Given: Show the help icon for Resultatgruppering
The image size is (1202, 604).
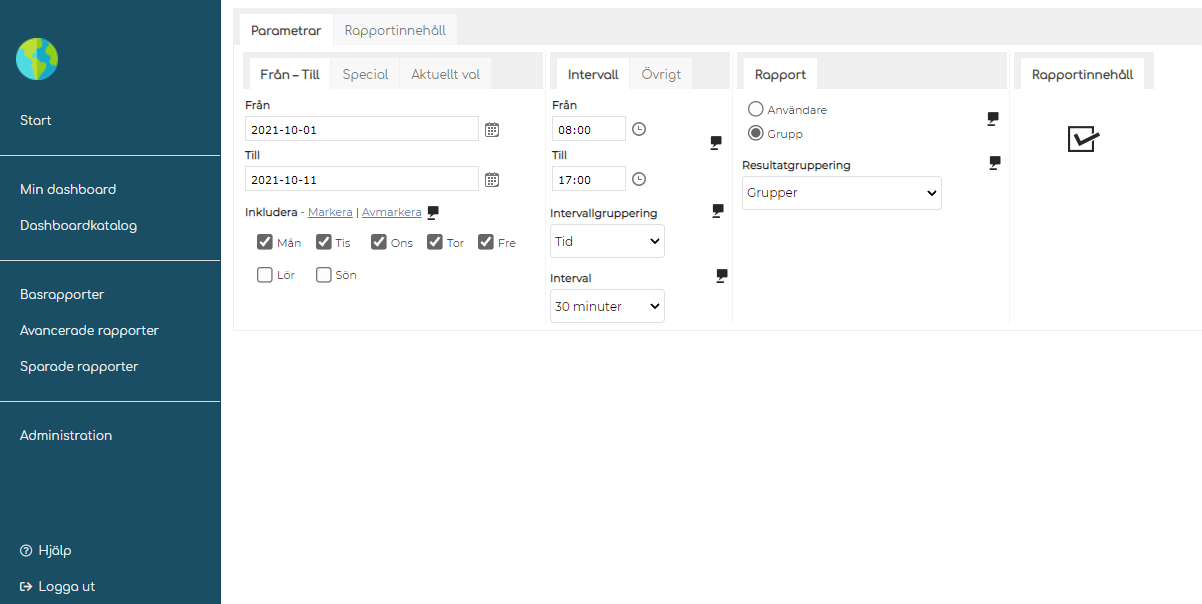Looking at the screenshot, I should (x=995, y=162).
